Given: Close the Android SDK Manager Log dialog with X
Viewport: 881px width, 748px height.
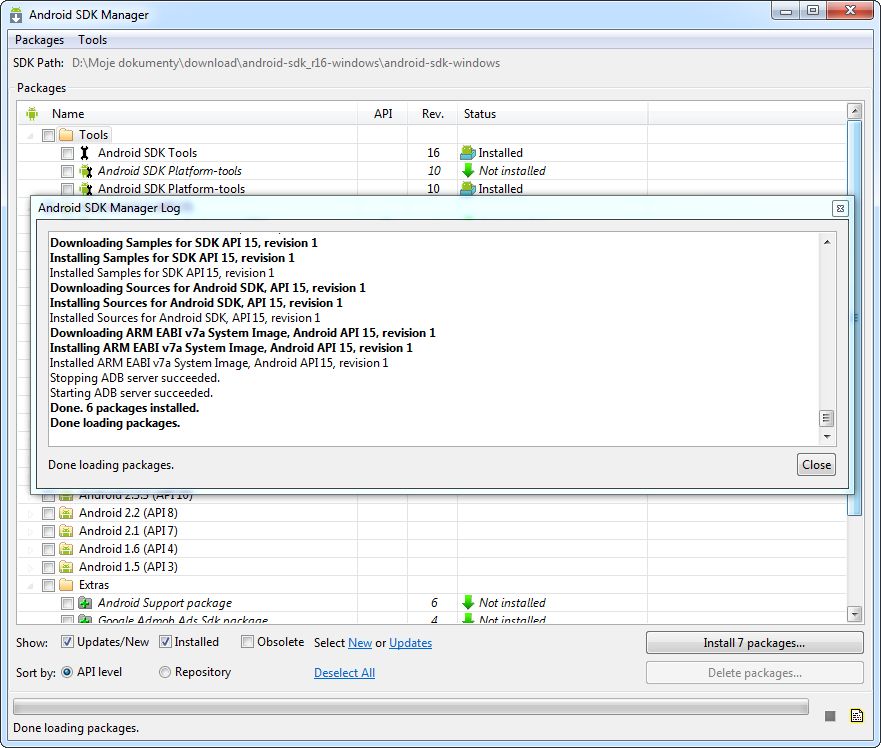Looking at the screenshot, I should (840, 208).
